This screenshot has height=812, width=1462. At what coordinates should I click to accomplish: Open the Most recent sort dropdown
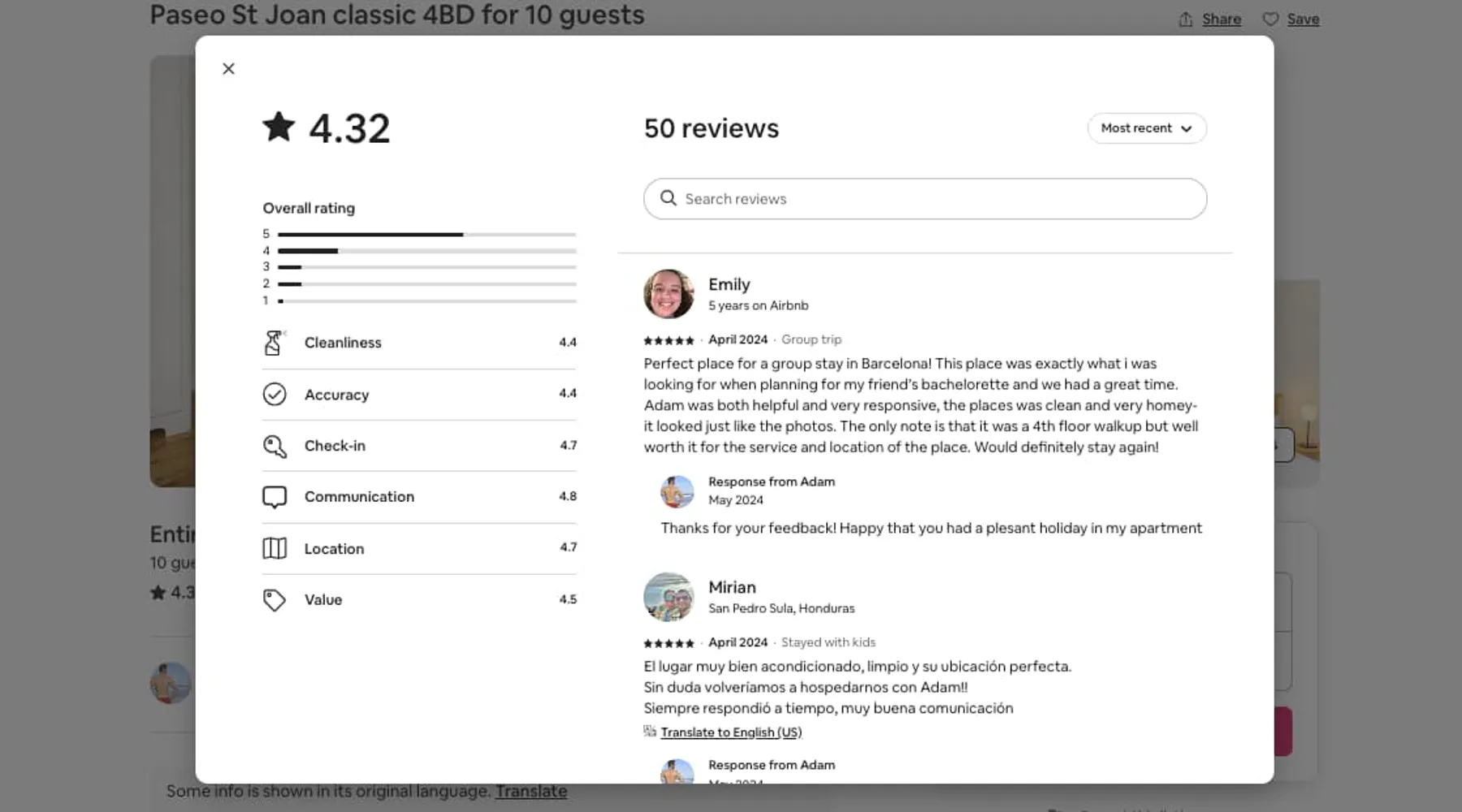pyautogui.click(x=1146, y=128)
